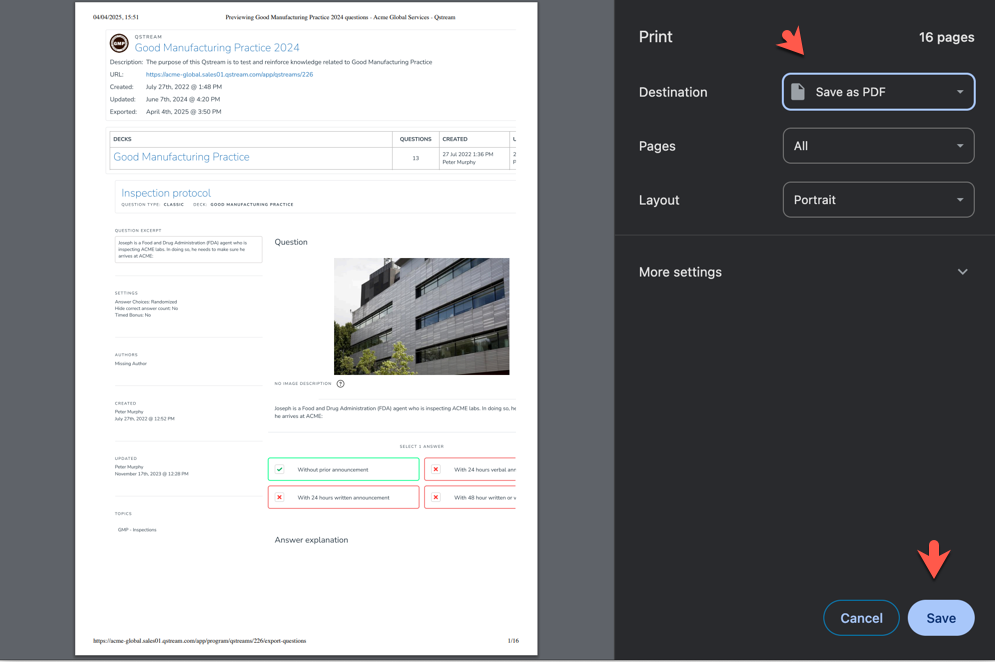Click the question count '13' cell

pyautogui.click(x=416, y=158)
